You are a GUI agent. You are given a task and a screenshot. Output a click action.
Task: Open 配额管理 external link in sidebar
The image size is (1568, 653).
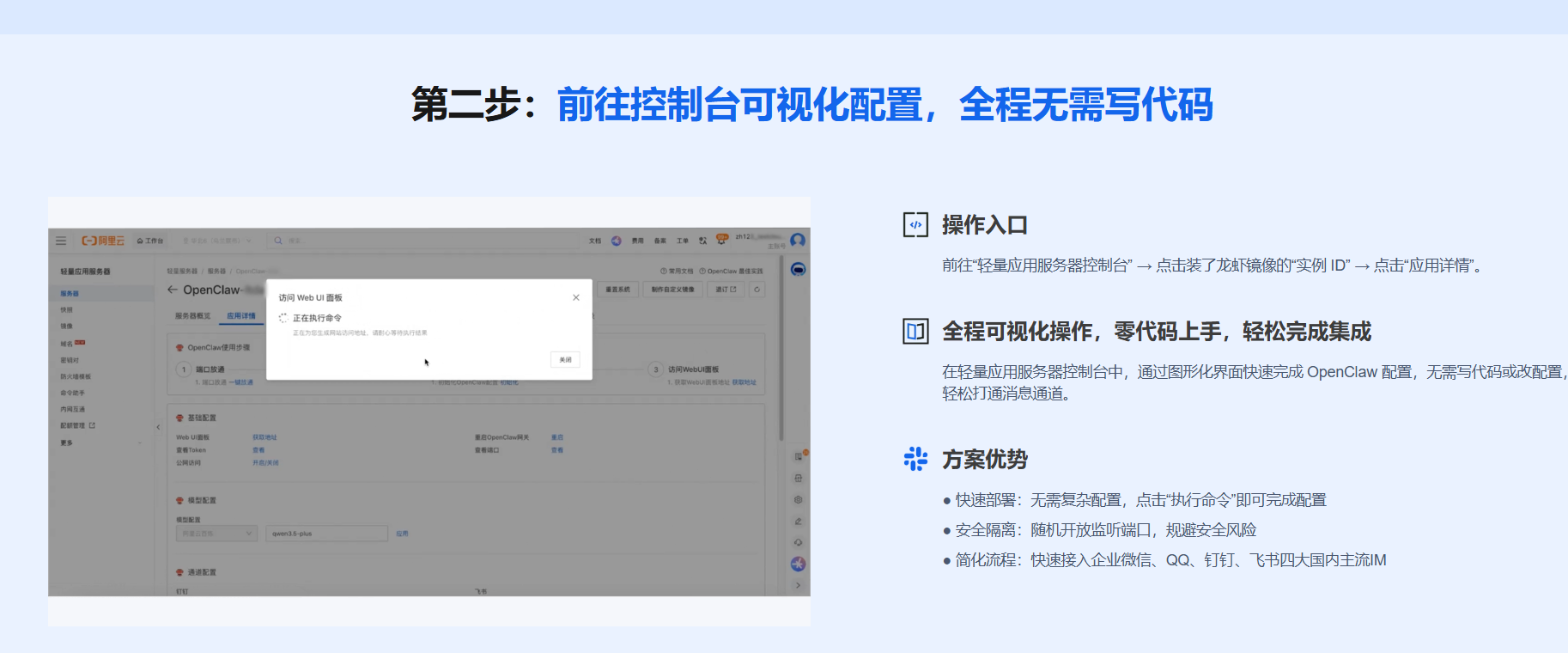[77, 425]
